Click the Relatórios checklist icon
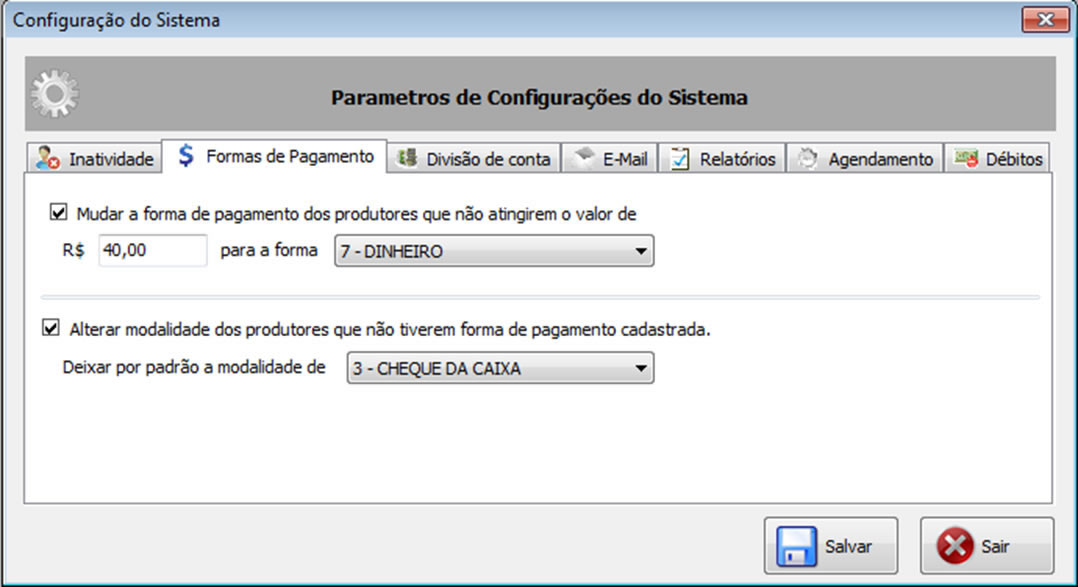The height and width of the screenshot is (587, 1078). (680, 159)
